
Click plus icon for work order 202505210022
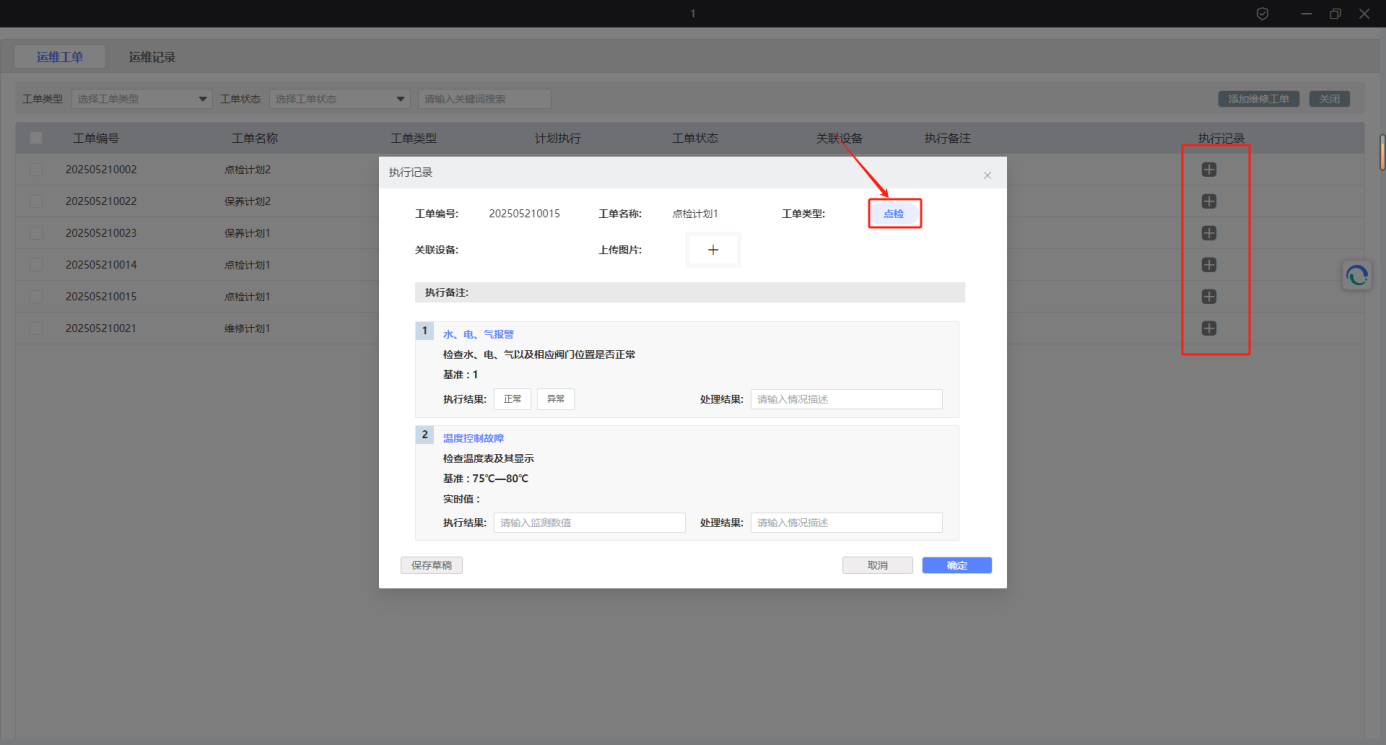click(1208, 202)
